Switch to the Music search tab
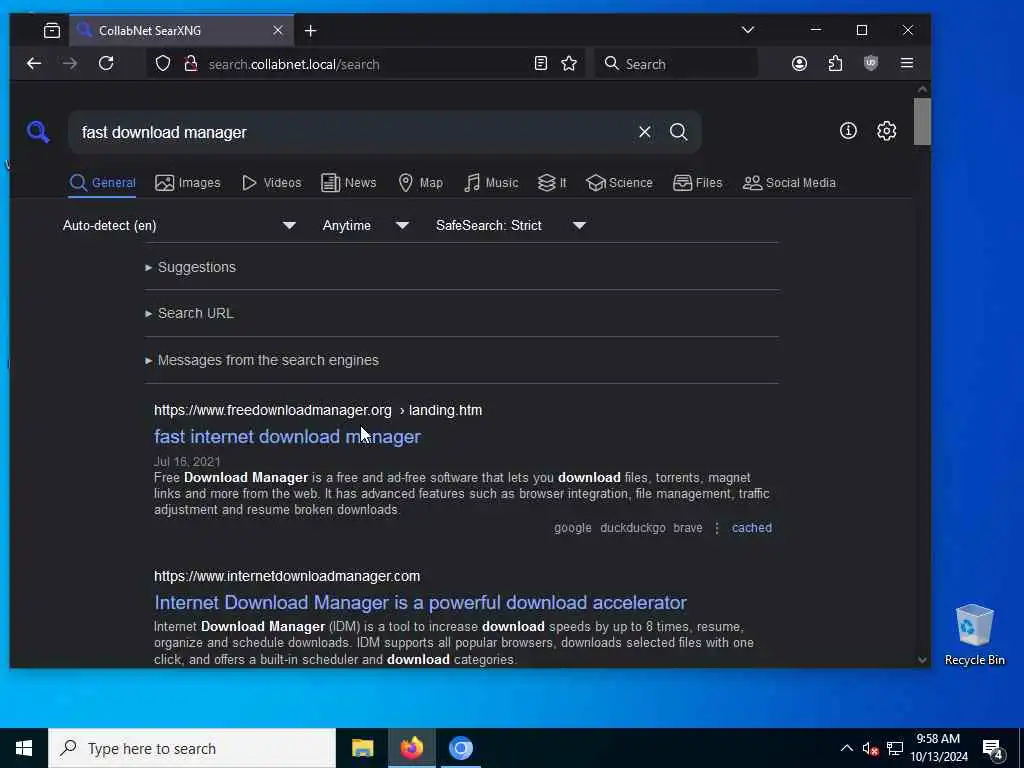The width and height of the screenshot is (1024, 768). click(x=491, y=183)
